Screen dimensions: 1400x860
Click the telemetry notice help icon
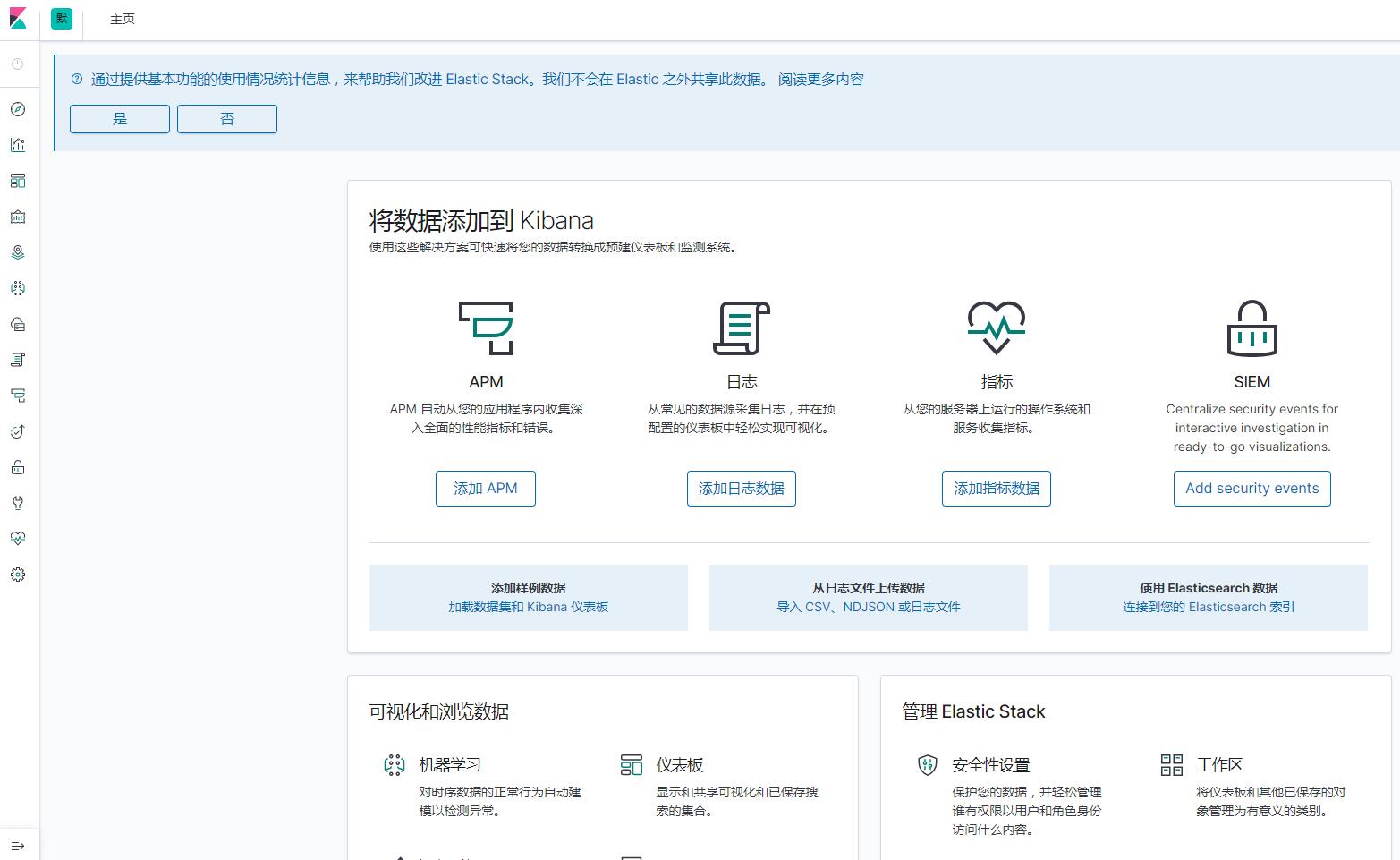pos(77,79)
